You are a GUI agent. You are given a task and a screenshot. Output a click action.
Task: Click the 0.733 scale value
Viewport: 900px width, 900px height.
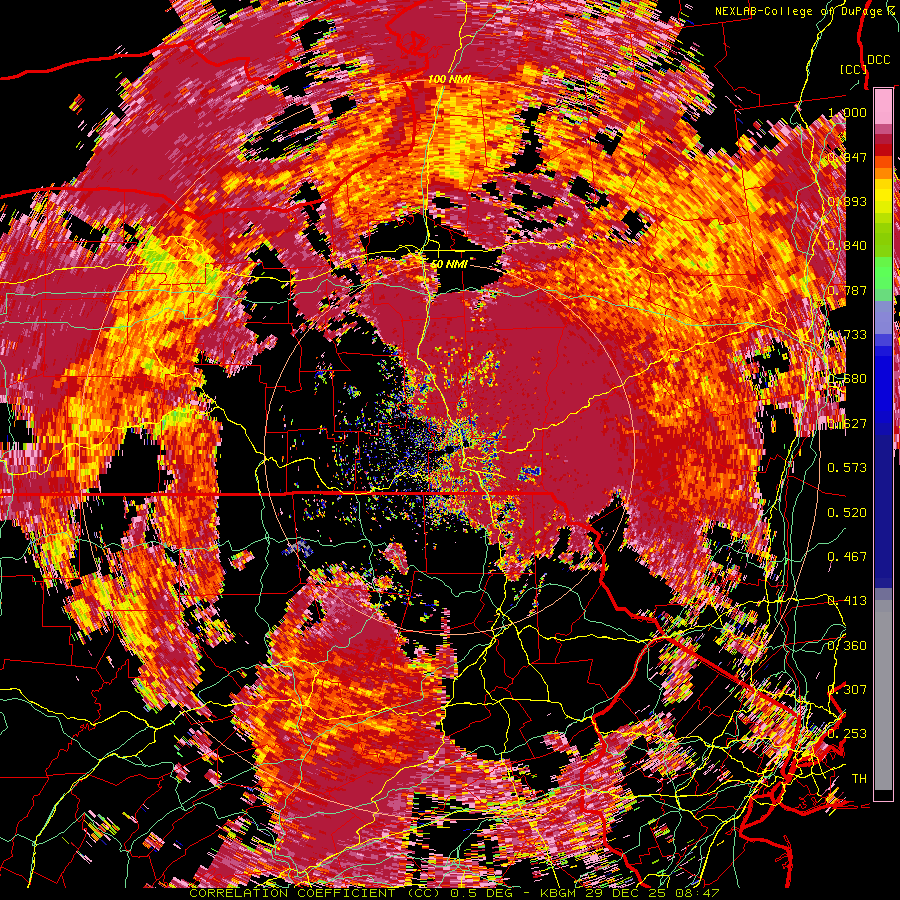[x=847, y=335]
